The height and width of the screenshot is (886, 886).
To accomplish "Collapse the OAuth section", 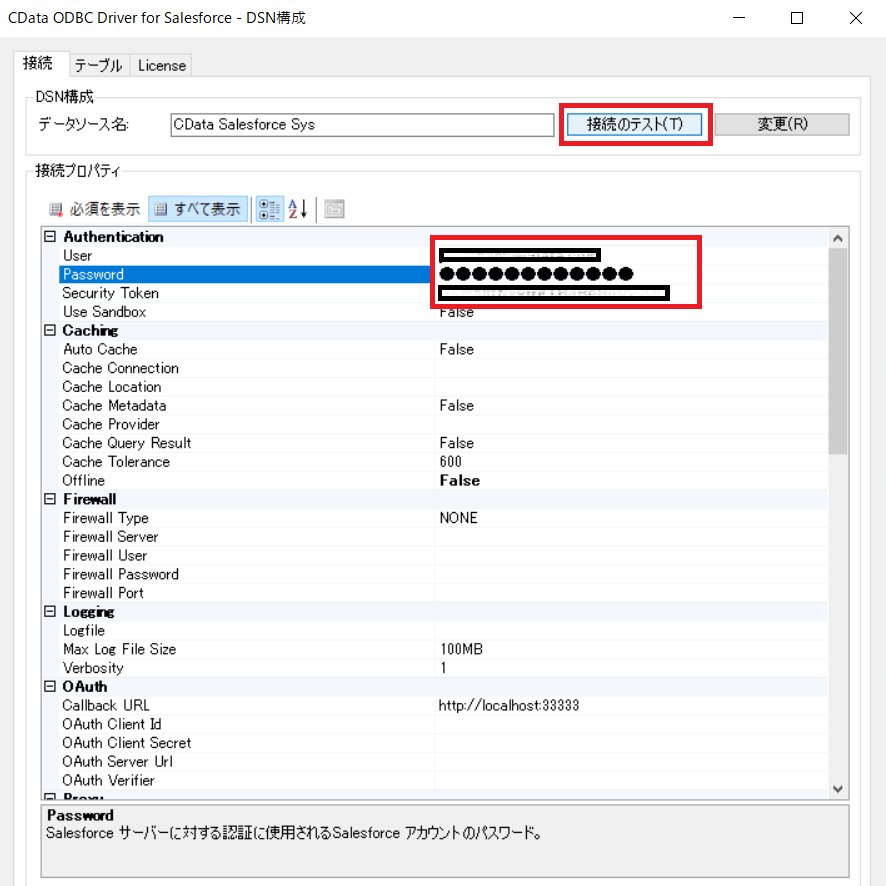I will [48, 686].
